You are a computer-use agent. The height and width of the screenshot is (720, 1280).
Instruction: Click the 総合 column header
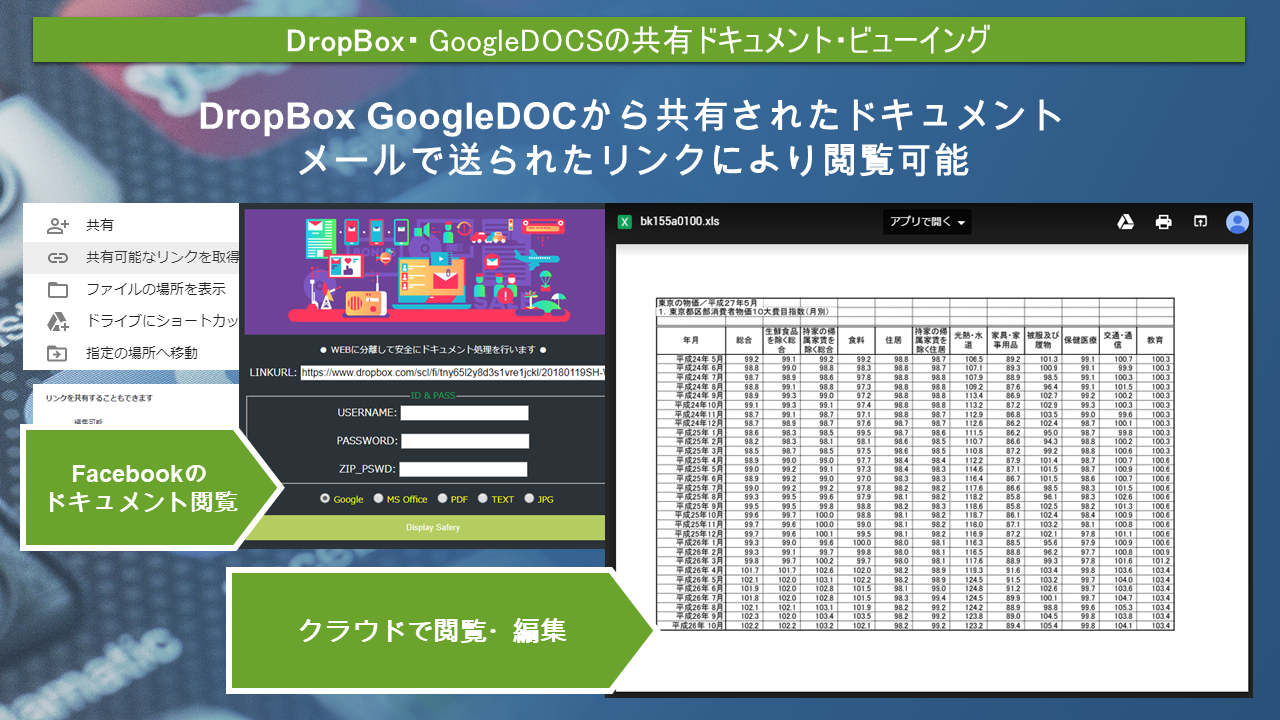click(744, 340)
